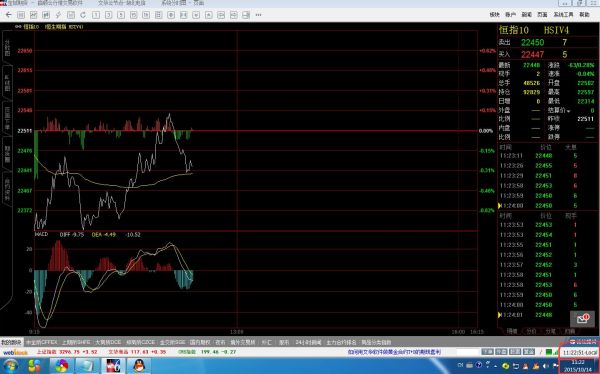Click the Windows Start button
The height and width of the screenshot is (374, 600).
click(10, 366)
